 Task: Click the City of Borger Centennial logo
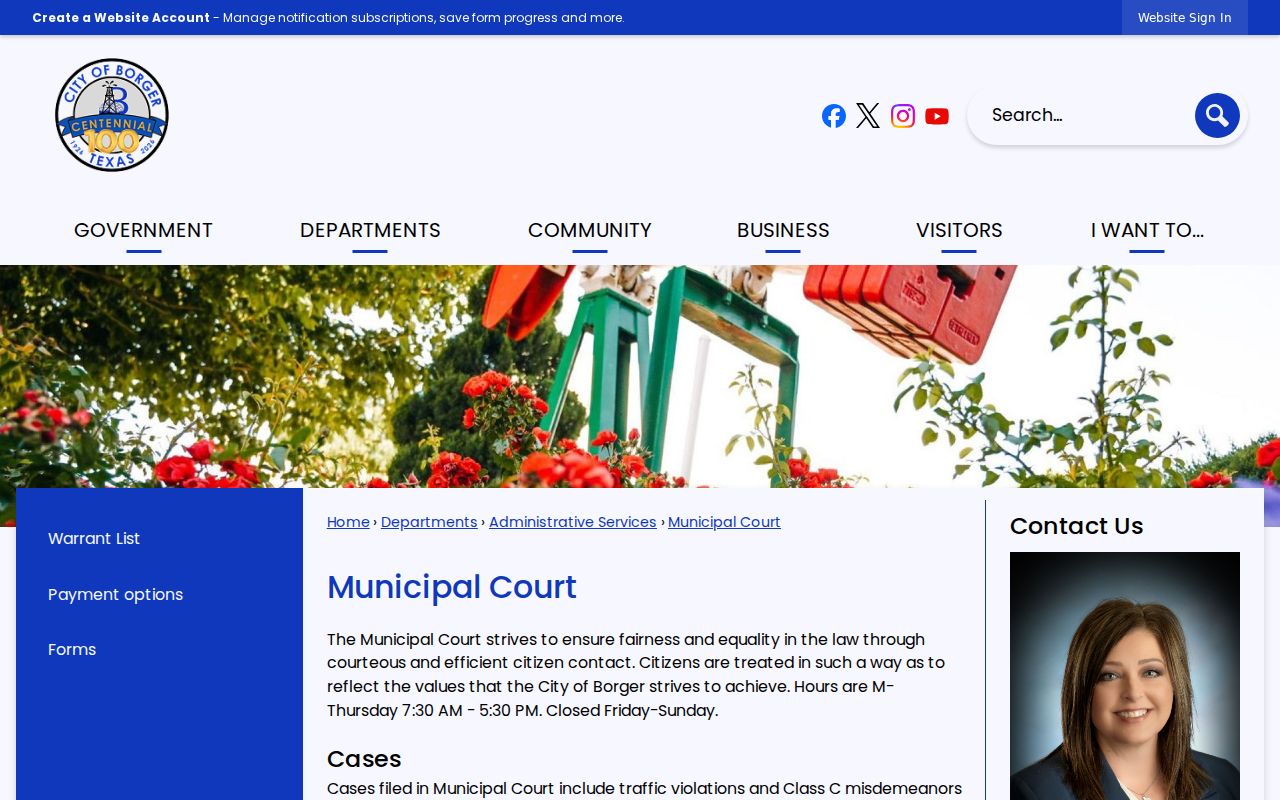(112, 115)
